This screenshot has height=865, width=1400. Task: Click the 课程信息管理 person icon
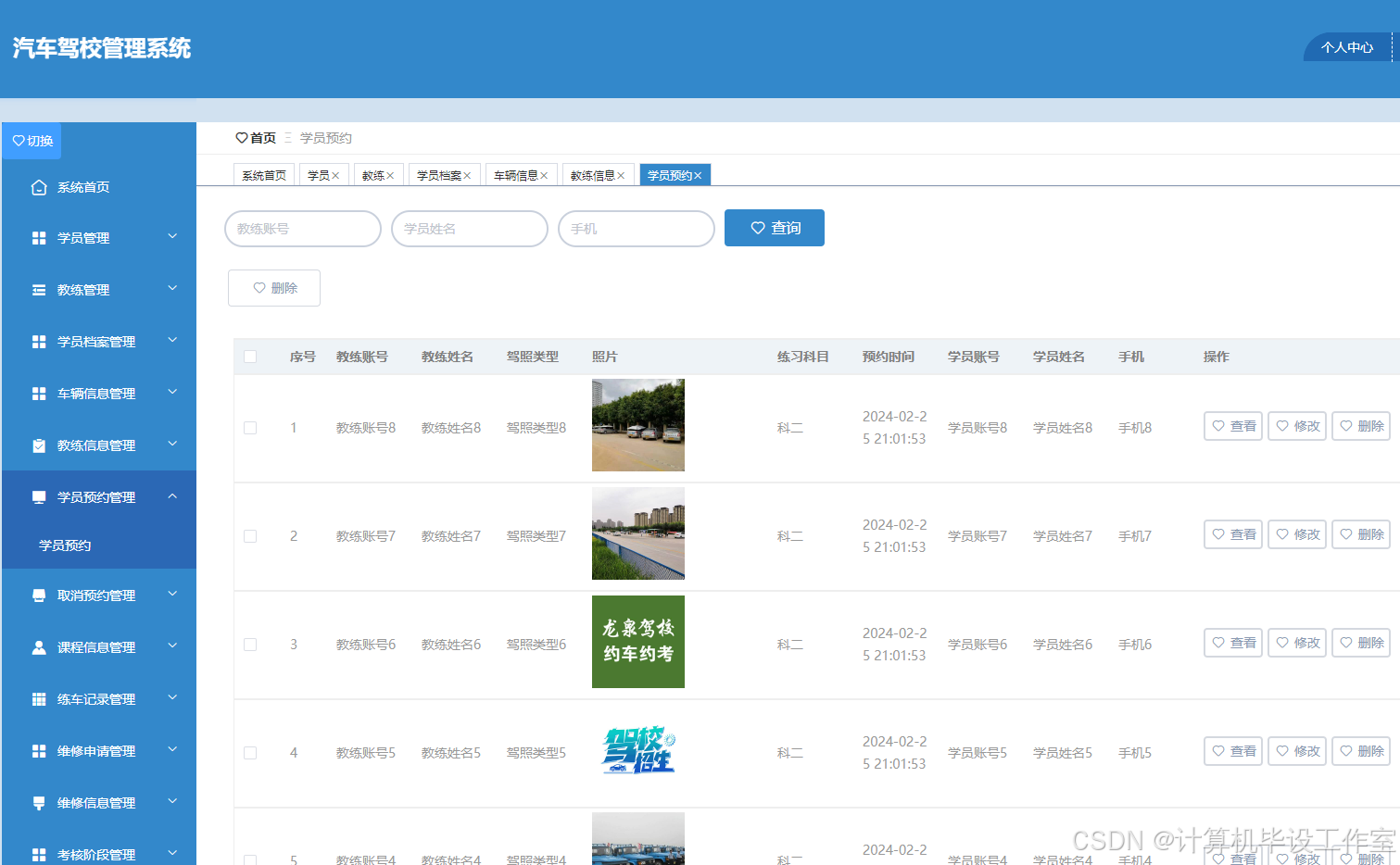point(39,647)
